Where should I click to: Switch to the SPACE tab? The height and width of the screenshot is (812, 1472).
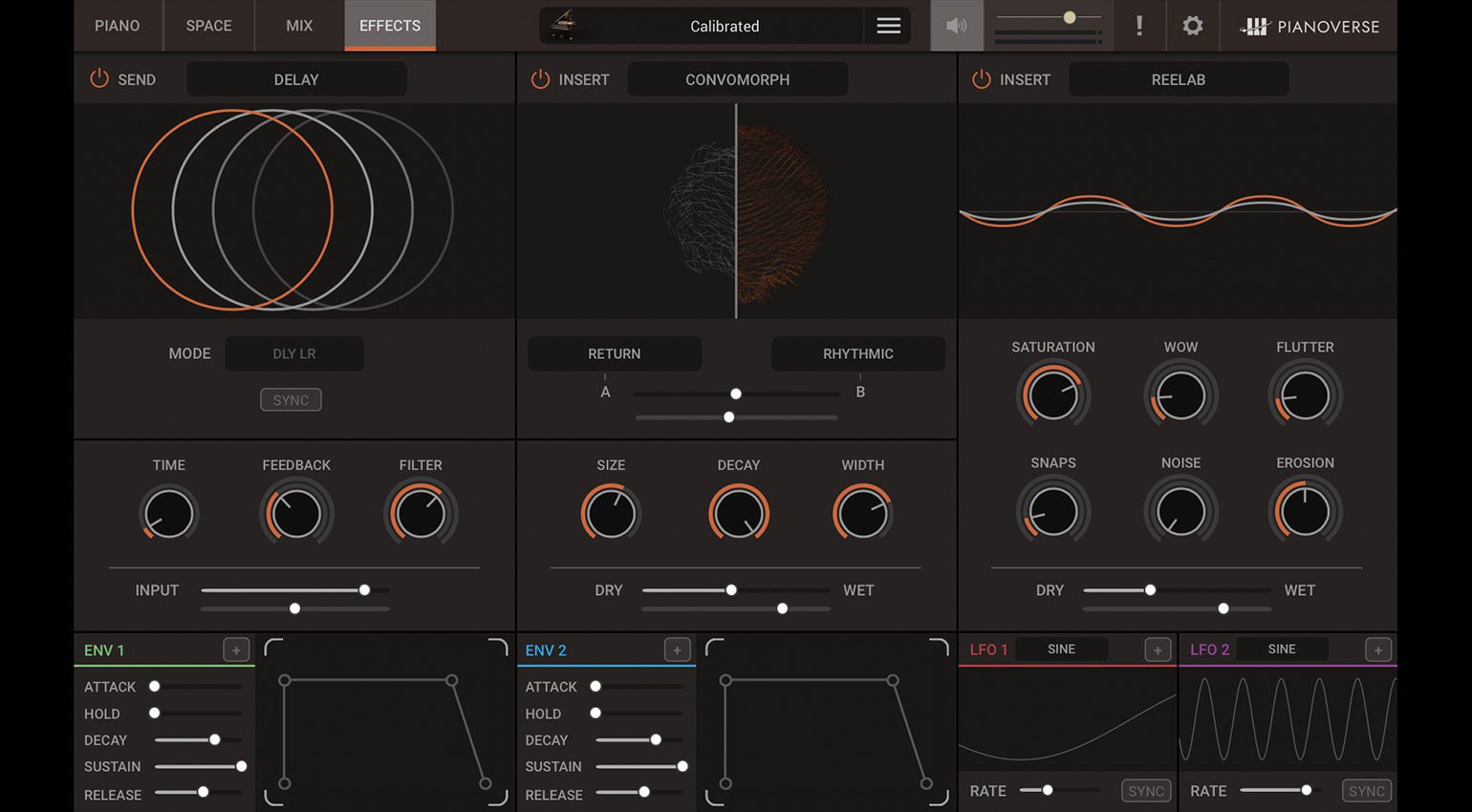(208, 26)
